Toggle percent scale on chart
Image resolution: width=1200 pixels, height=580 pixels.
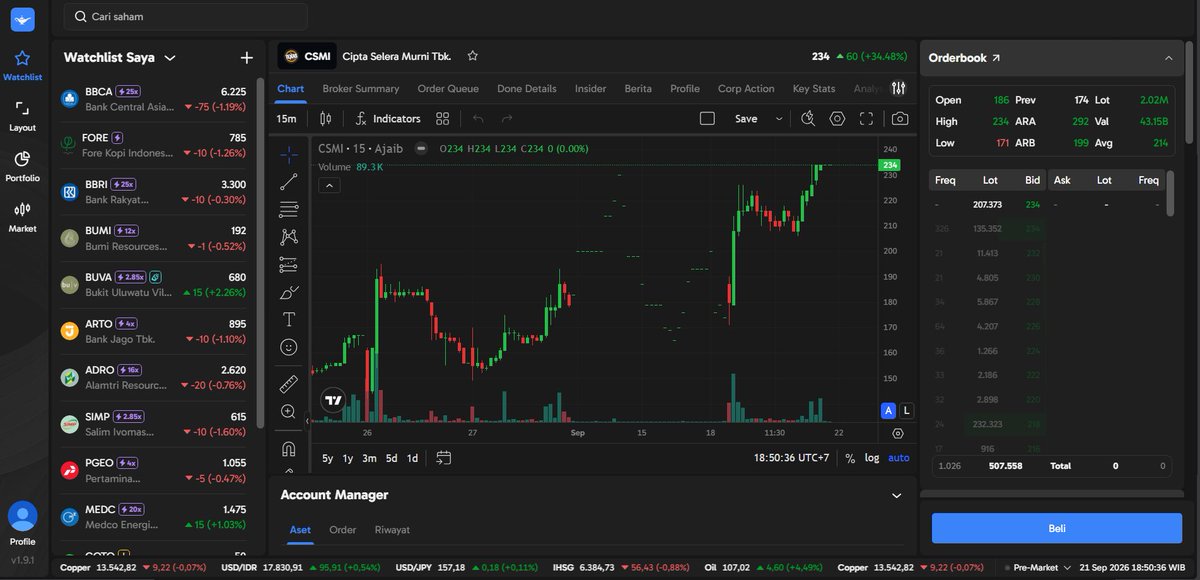(850, 458)
